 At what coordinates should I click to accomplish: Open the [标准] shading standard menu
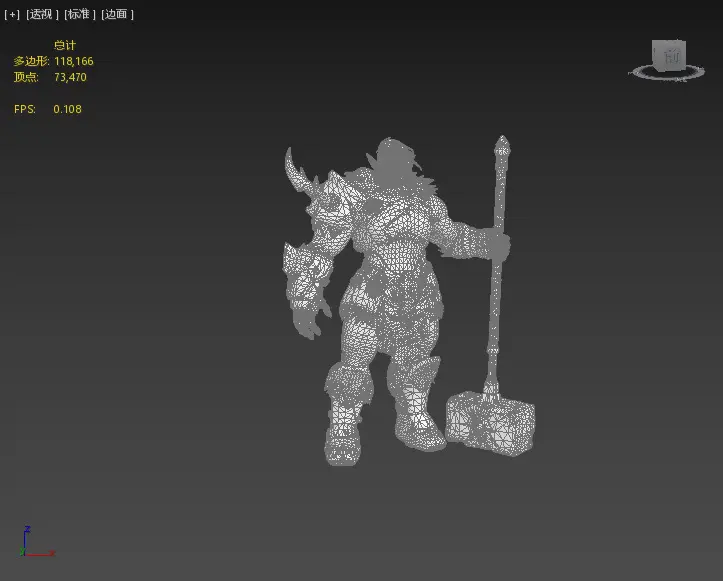(x=80, y=14)
